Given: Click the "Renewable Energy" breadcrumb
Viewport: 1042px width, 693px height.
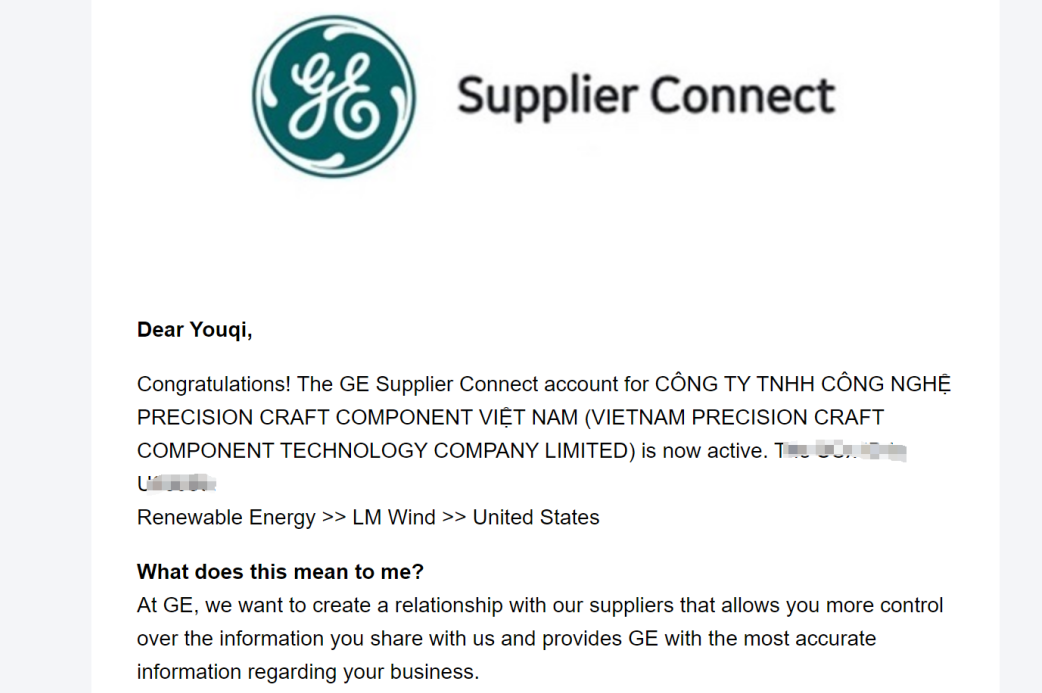Looking at the screenshot, I should [226, 518].
